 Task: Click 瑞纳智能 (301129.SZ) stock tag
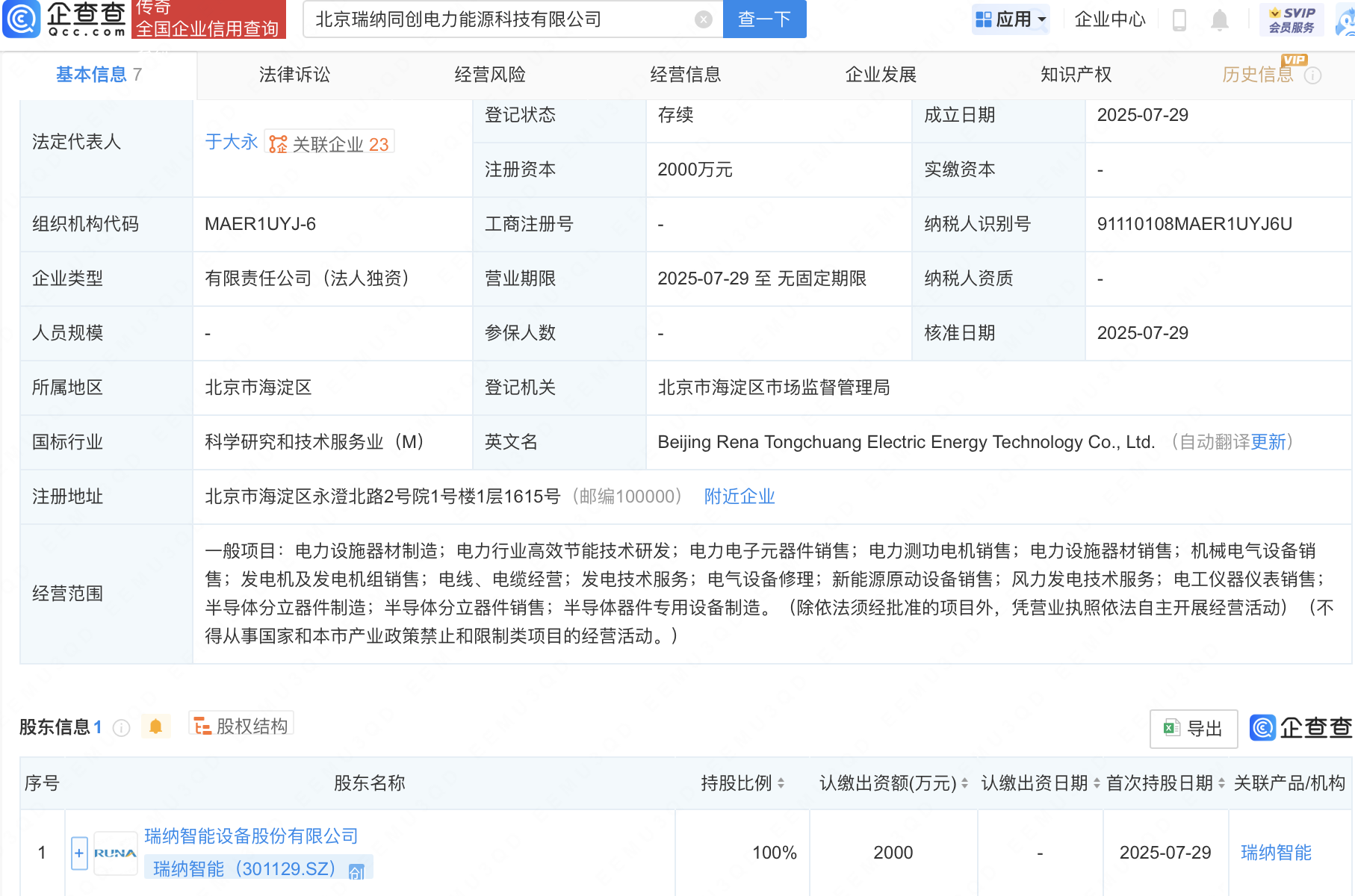tap(258, 868)
